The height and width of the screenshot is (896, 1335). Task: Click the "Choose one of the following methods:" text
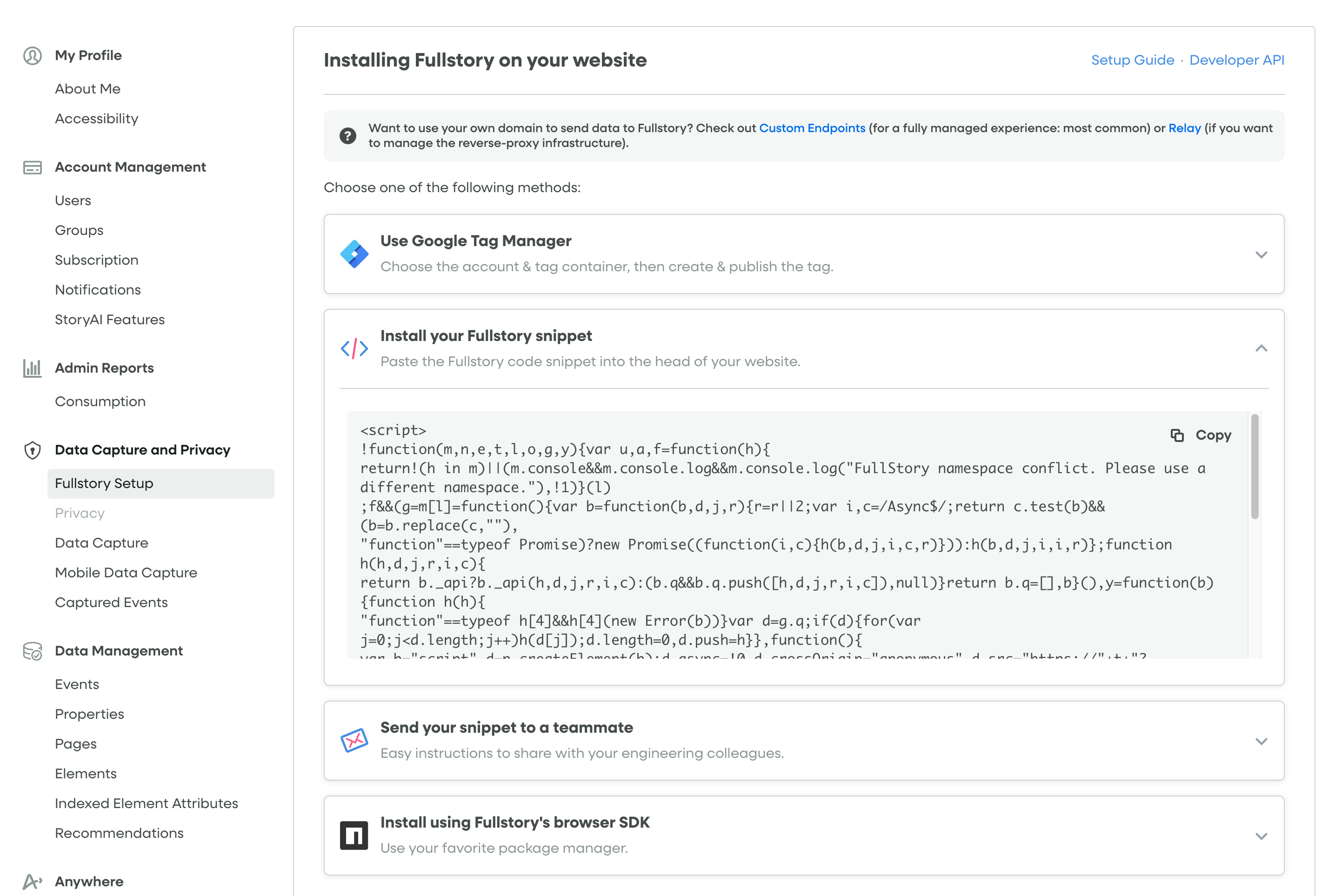point(452,187)
